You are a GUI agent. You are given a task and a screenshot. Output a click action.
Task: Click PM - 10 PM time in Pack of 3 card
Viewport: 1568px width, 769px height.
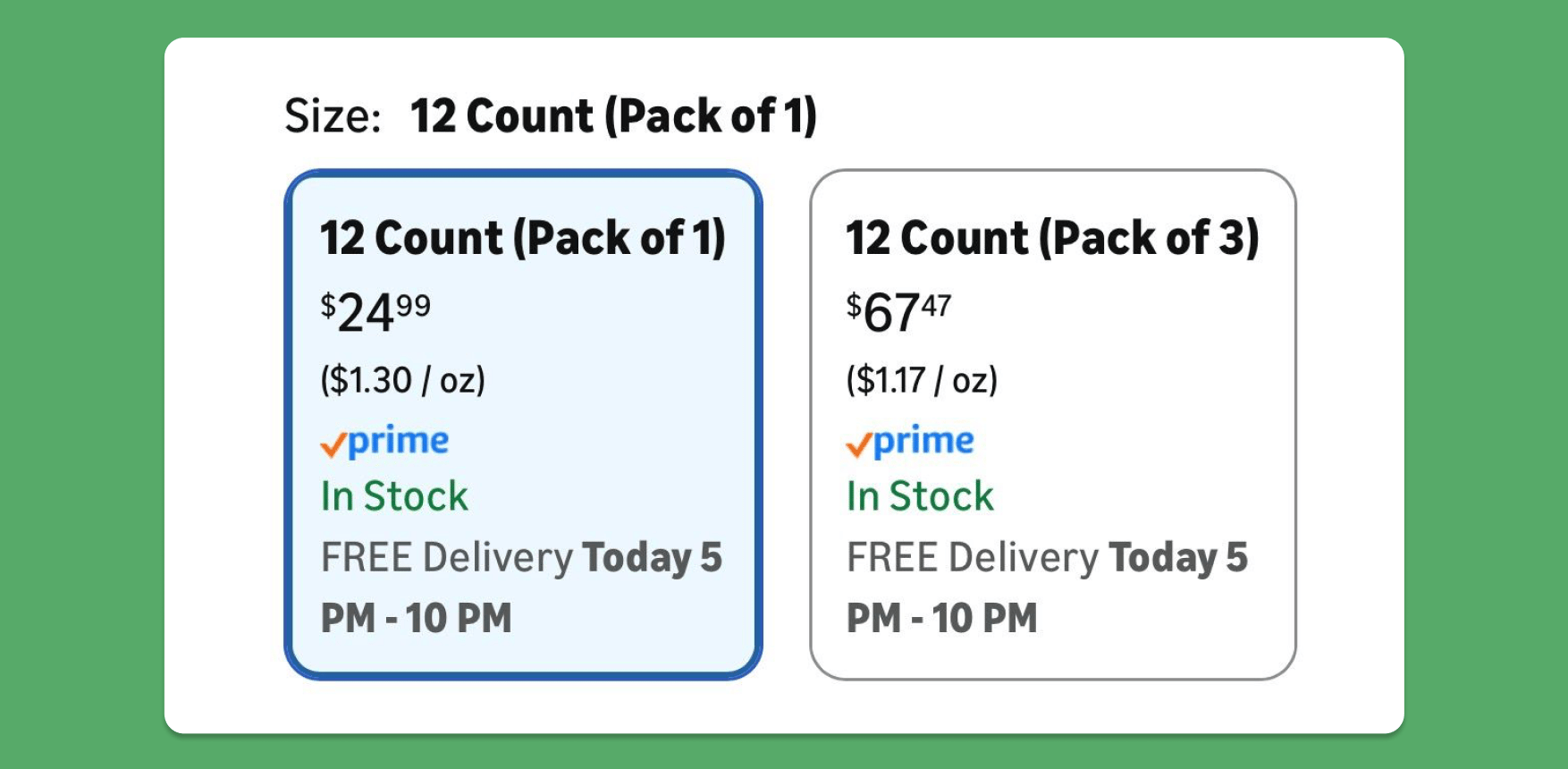pyautogui.click(x=942, y=618)
